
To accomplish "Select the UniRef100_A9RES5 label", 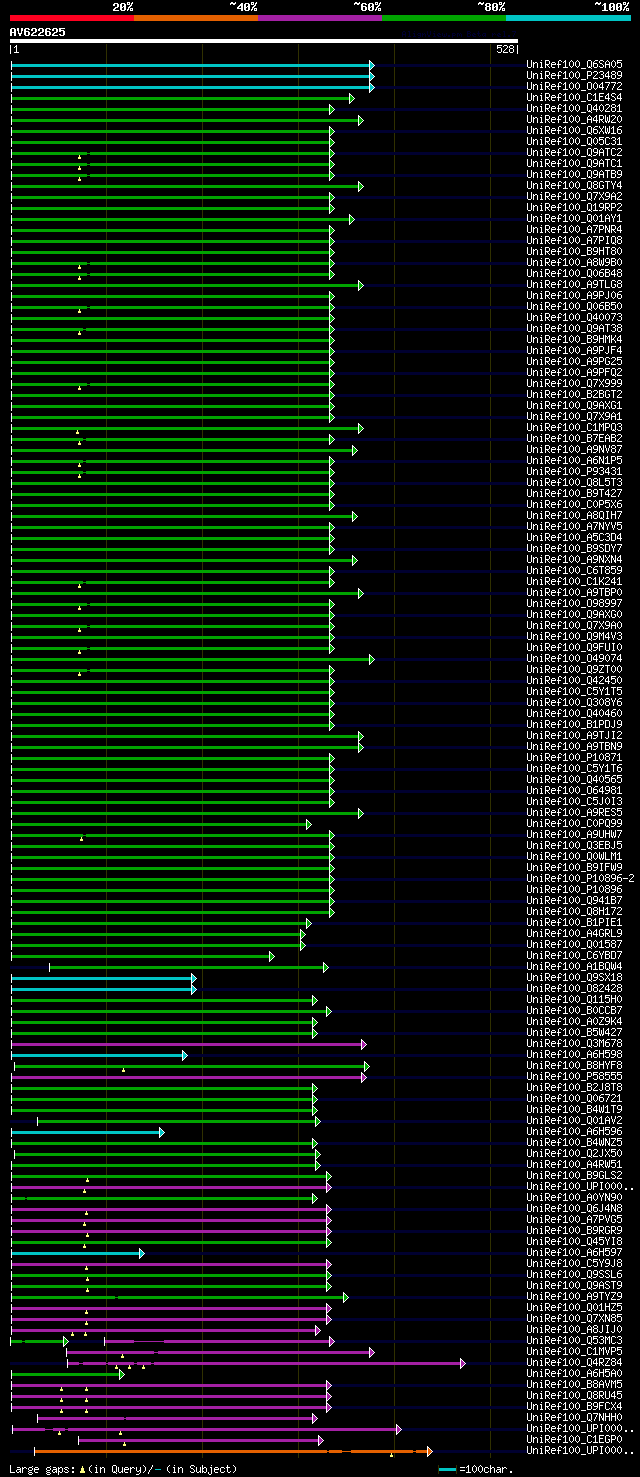I will point(574,813).
